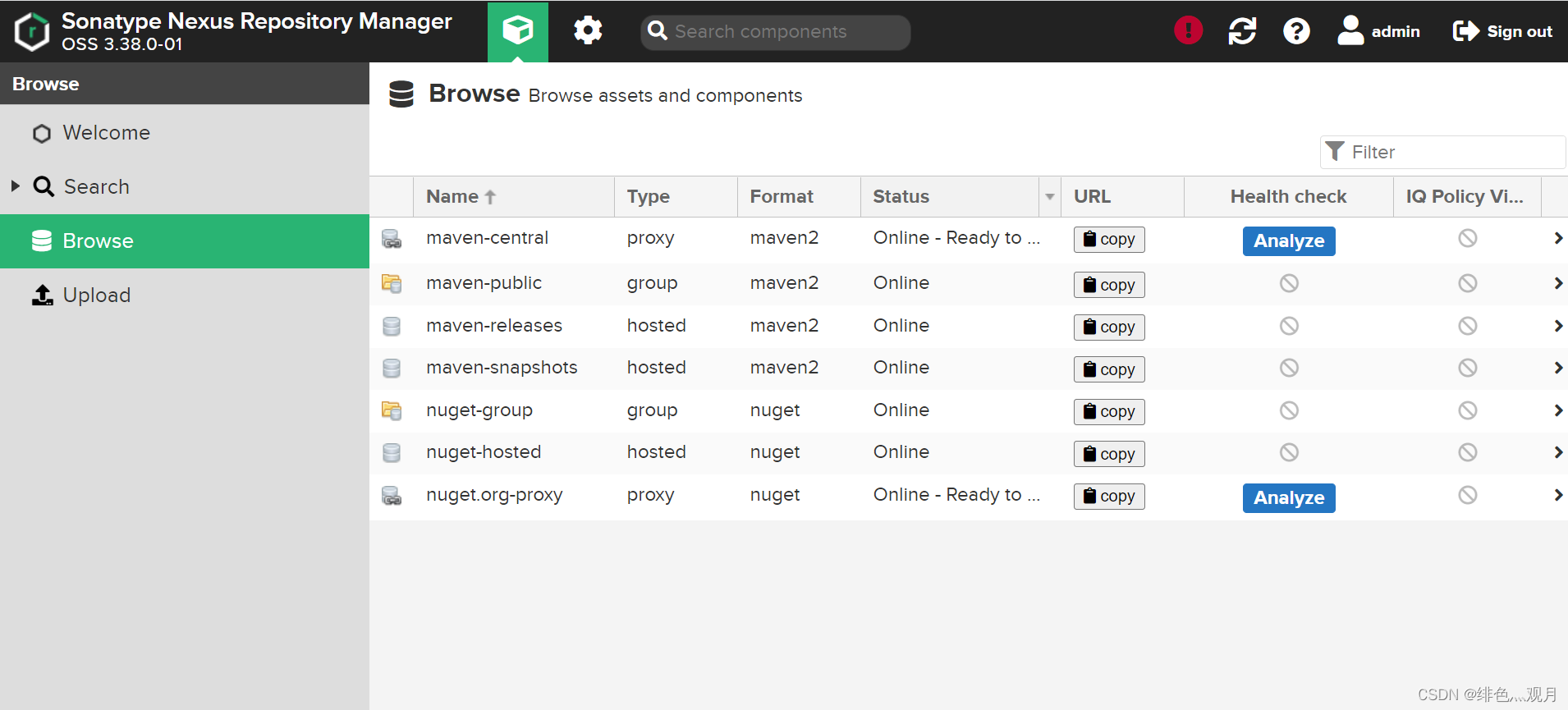This screenshot has height=710, width=1568.
Task: Click the admin user account
Action: (1378, 31)
